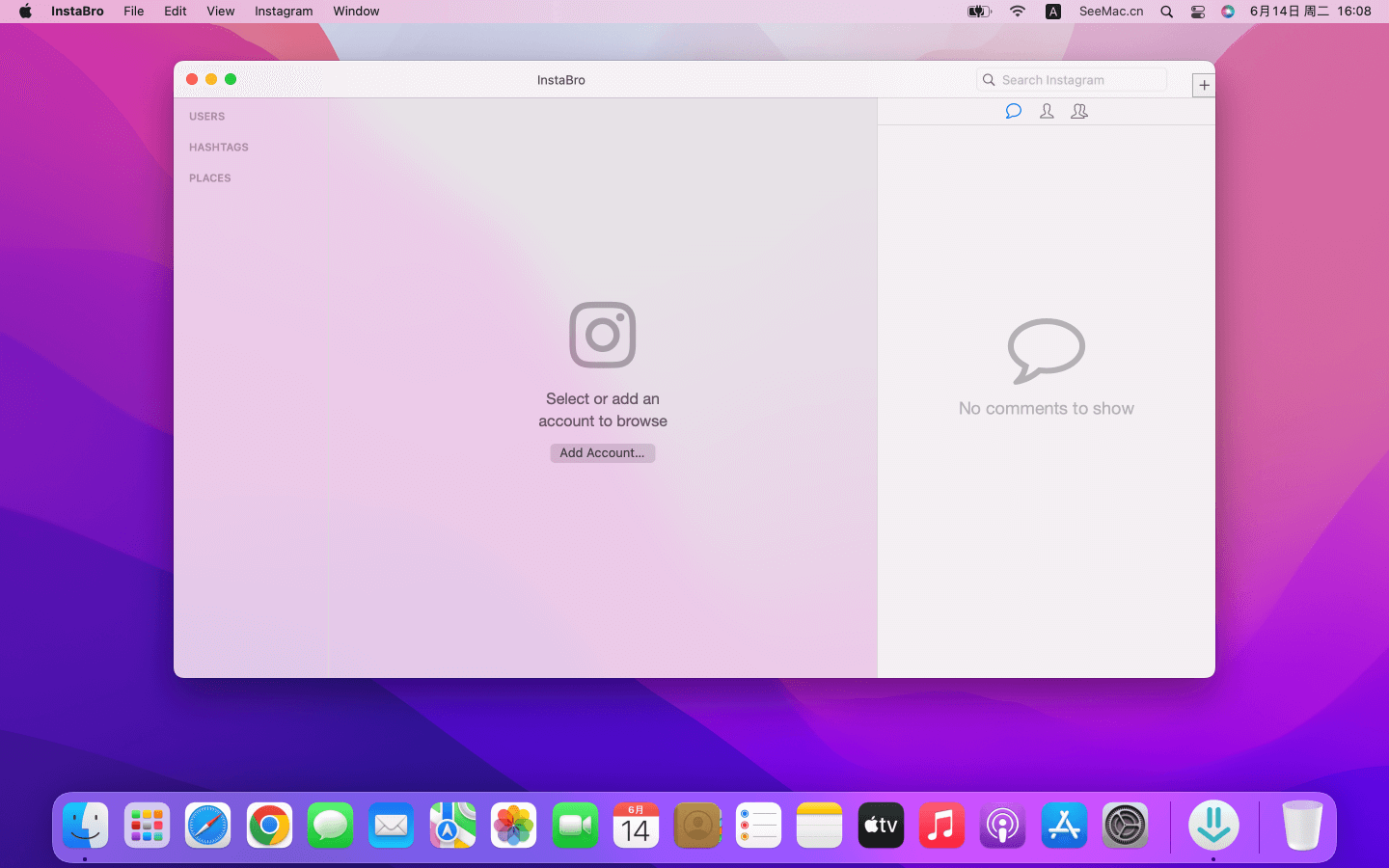Switch to the two-people tab icon
1389x868 pixels.
click(1079, 112)
